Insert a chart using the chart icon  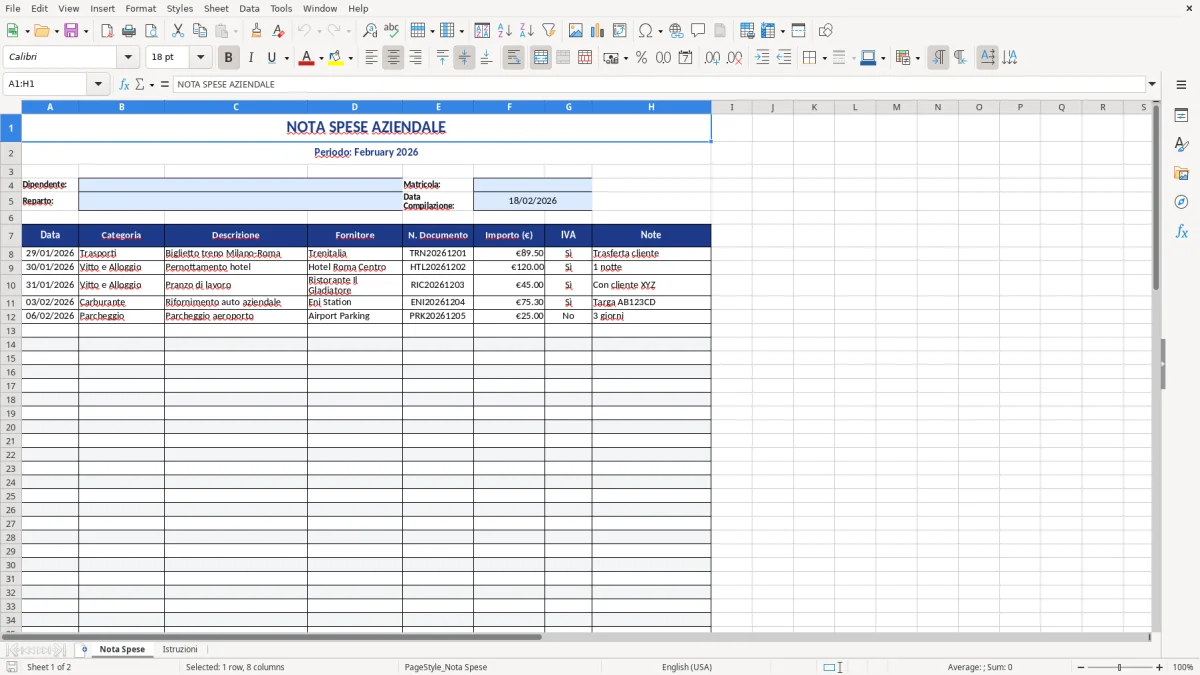pyautogui.click(x=597, y=29)
